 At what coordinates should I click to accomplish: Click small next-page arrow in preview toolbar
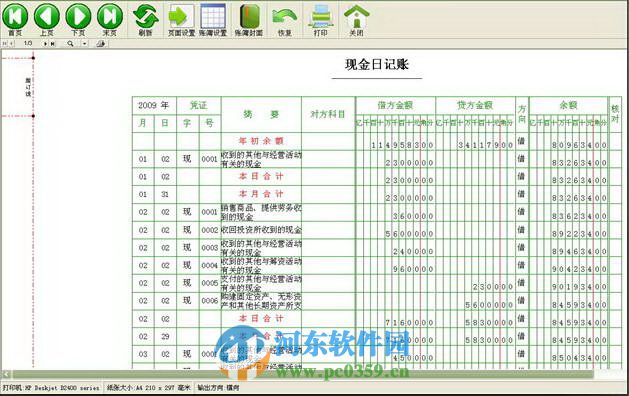[45, 43]
